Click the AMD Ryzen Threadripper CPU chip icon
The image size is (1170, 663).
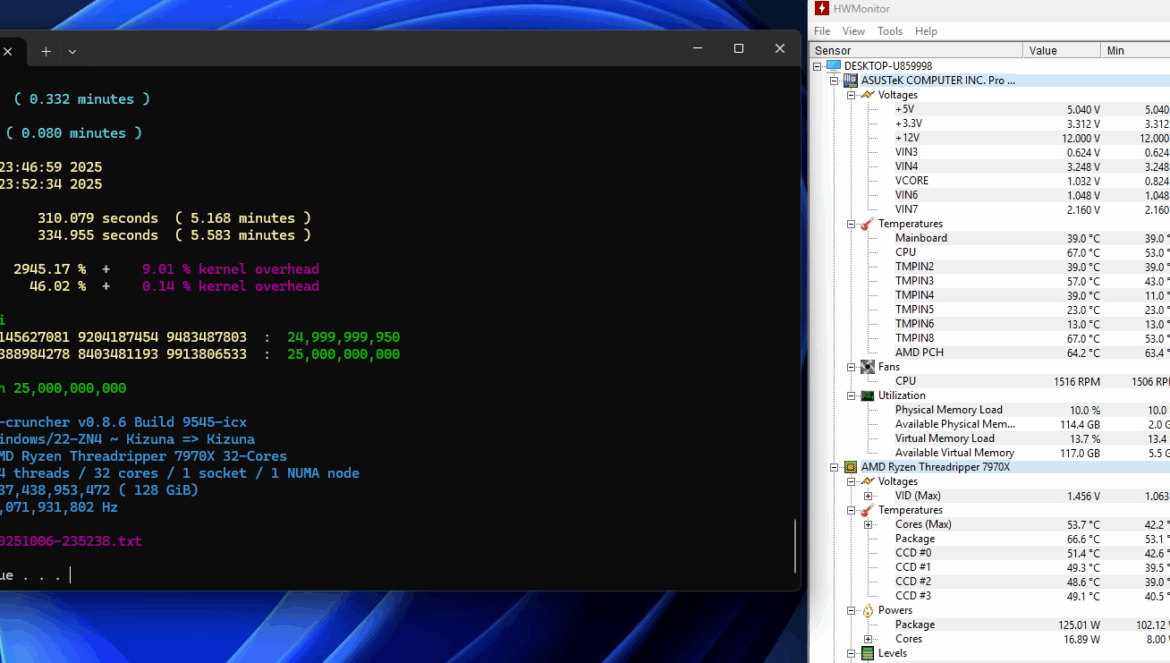[851, 467]
